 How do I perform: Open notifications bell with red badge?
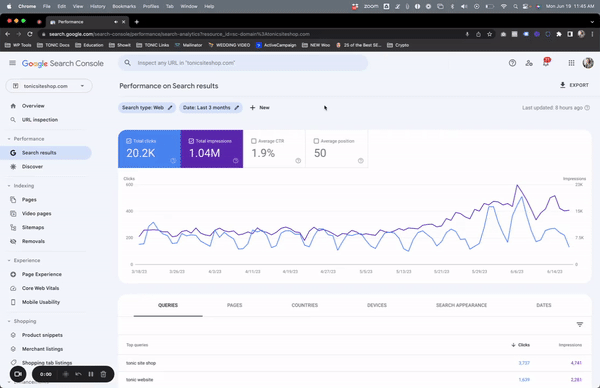[546, 63]
